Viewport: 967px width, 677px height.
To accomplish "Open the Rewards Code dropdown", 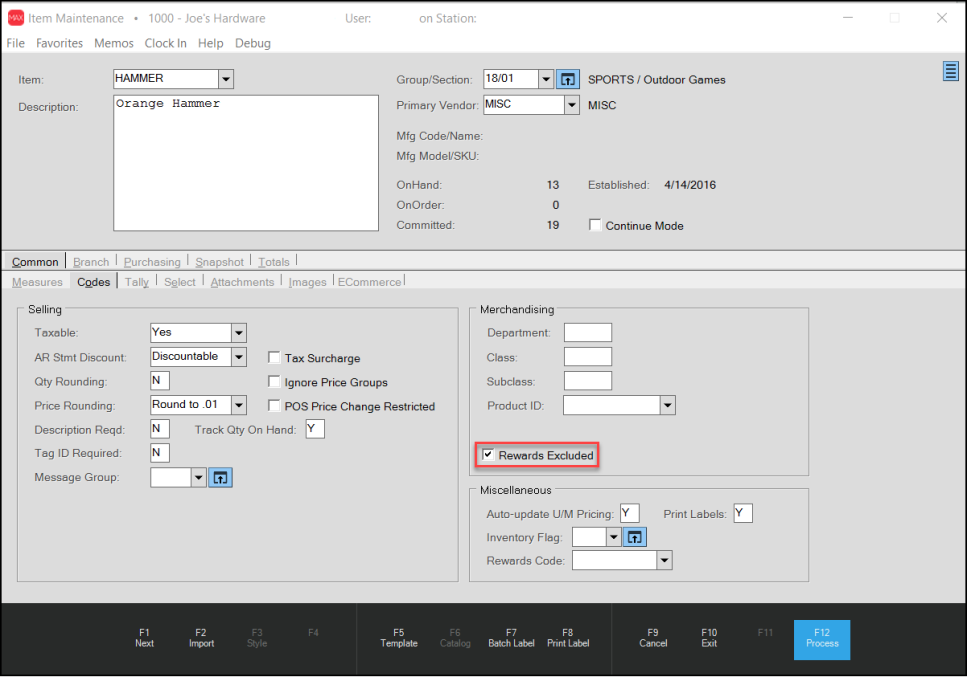I will (664, 560).
